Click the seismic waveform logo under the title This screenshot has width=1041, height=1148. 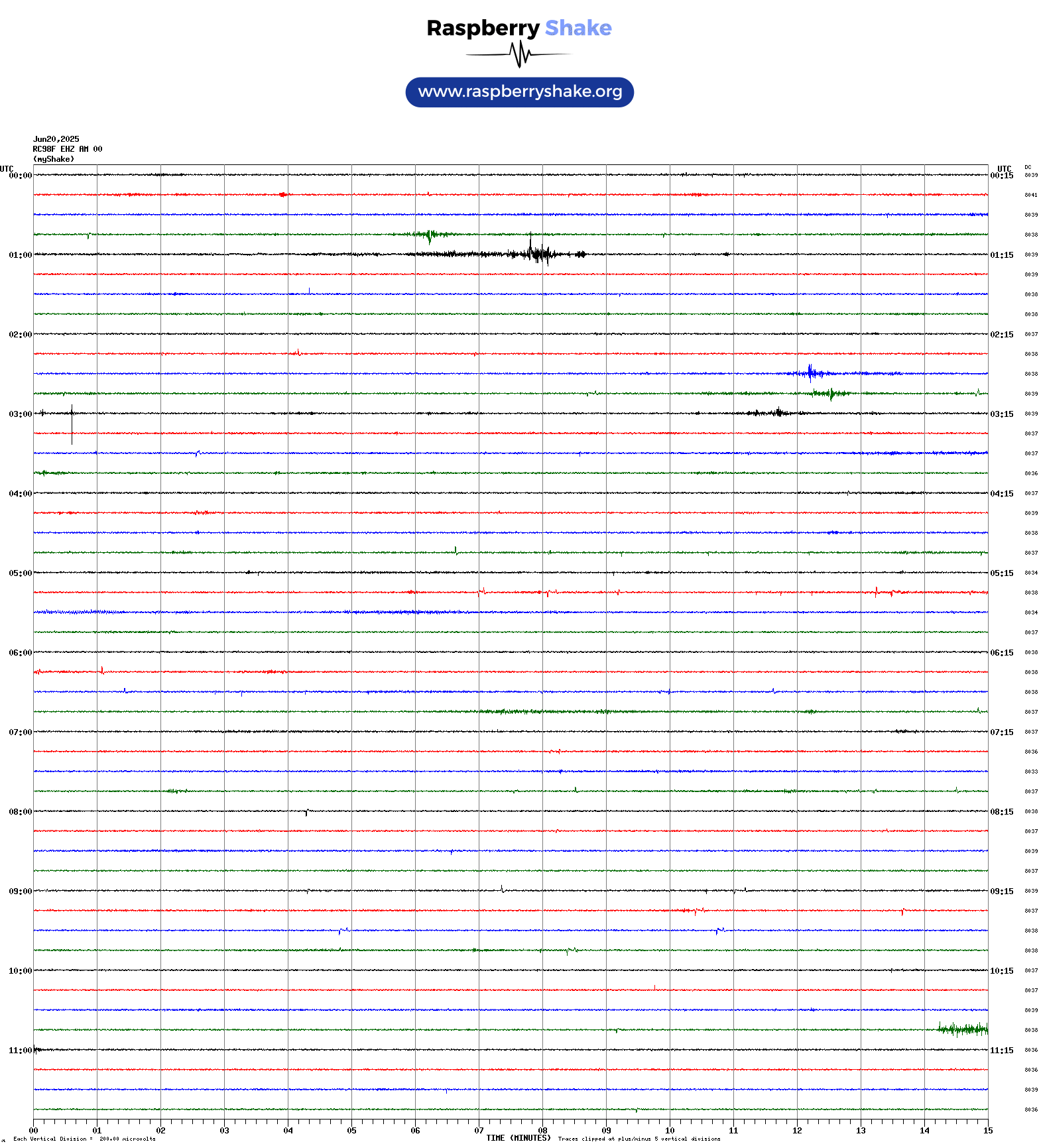tap(519, 54)
